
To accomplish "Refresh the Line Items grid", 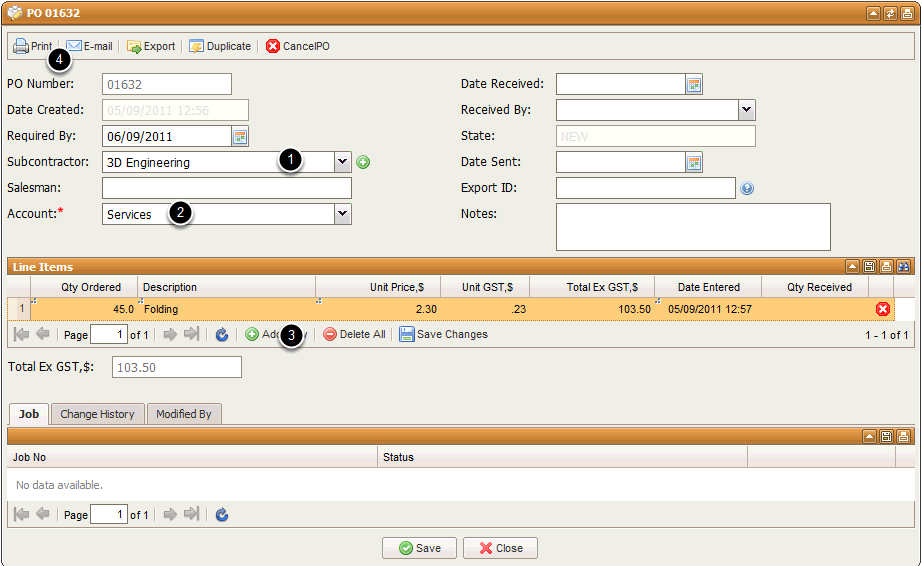I will (222, 334).
